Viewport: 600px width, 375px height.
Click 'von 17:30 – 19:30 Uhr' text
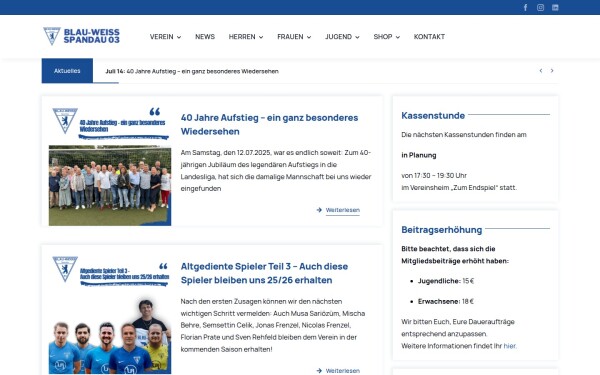coord(434,175)
